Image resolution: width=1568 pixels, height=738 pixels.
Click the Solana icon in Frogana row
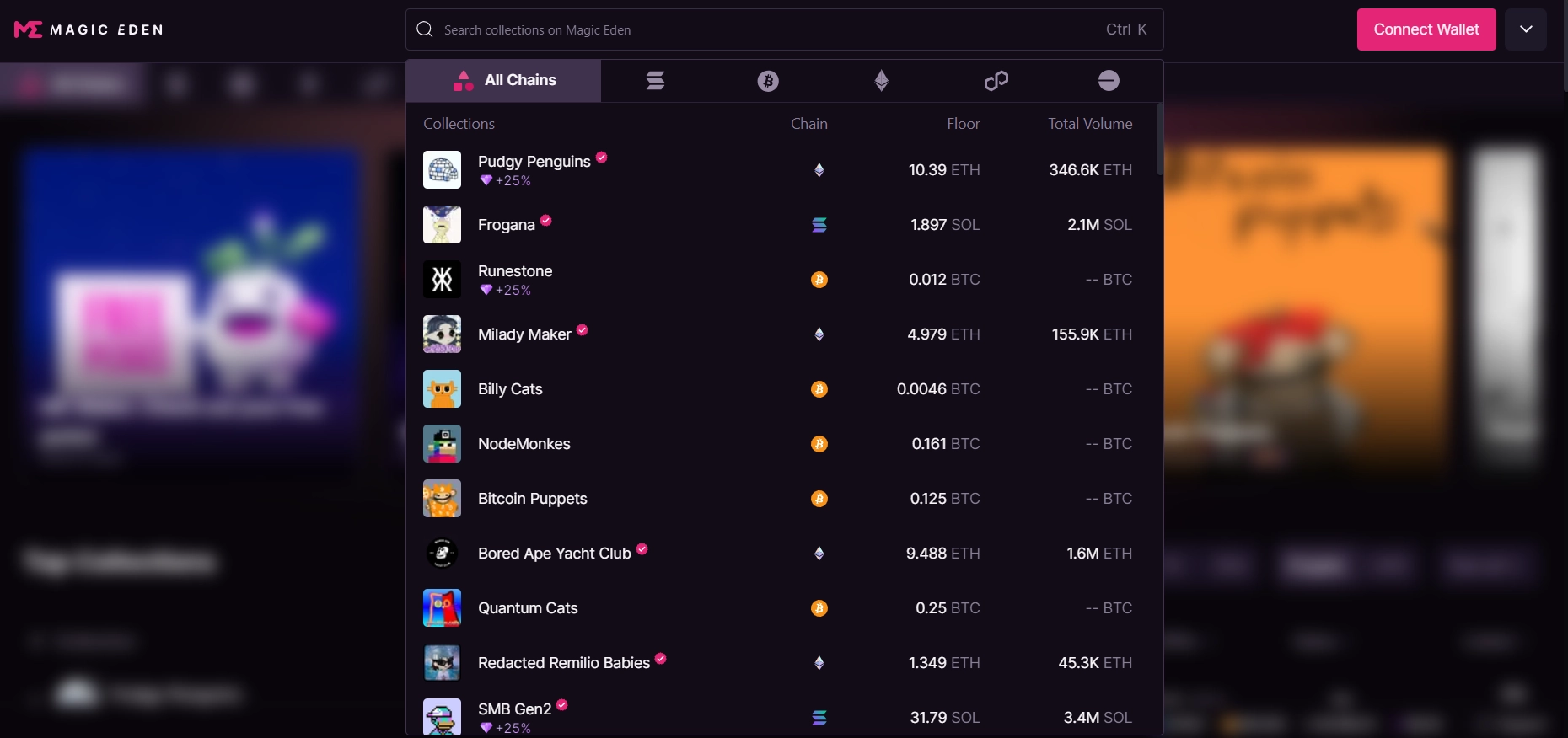(819, 225)
